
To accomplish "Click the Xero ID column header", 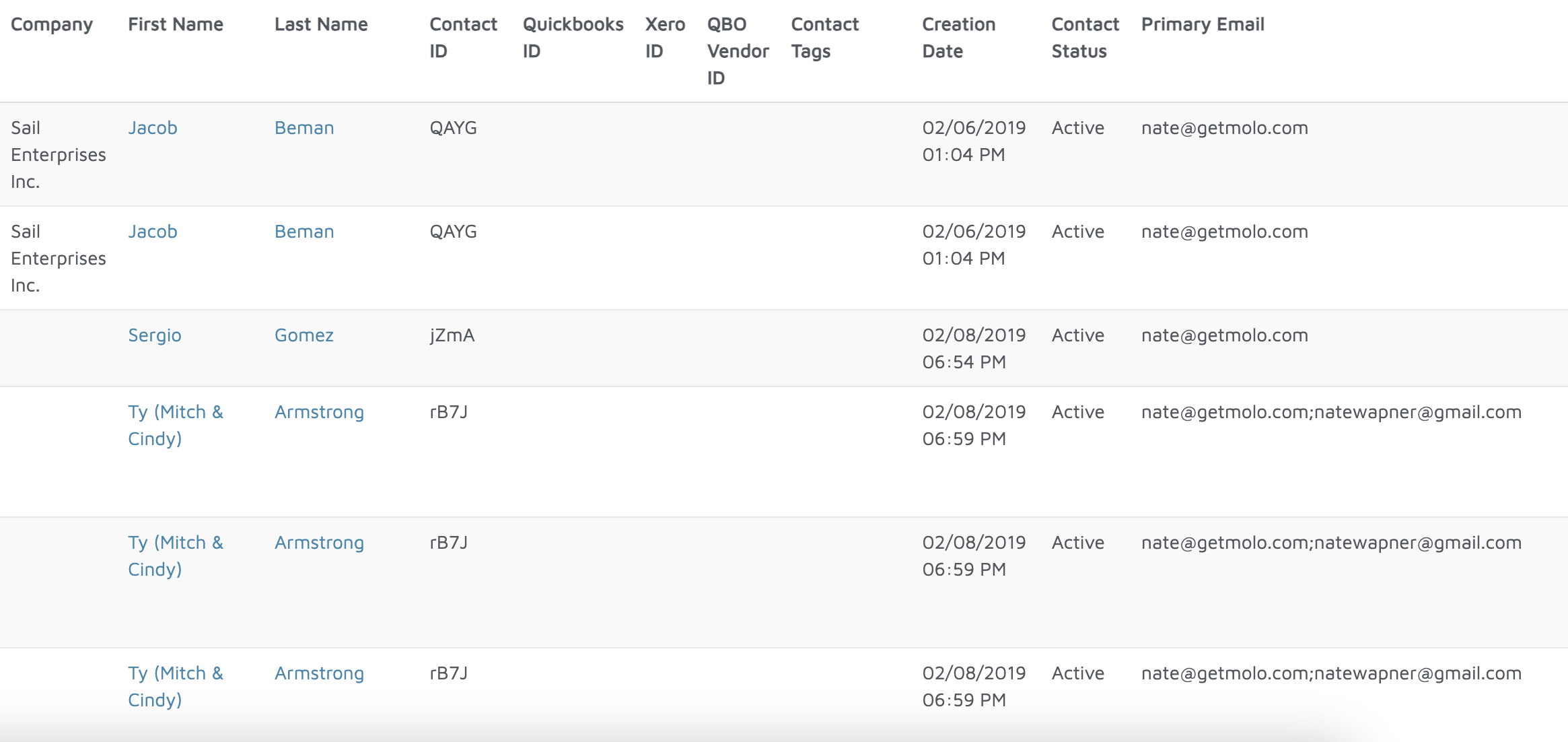I will point(664,38).
